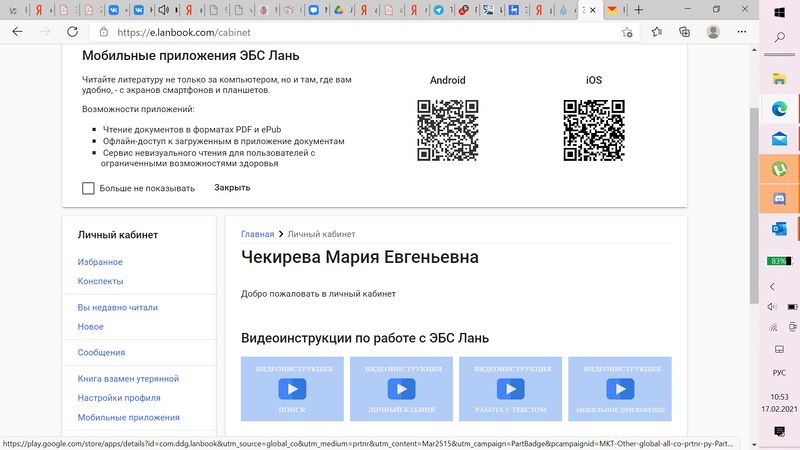Screen dimensions: 800x450
Task: Play the 'Поиск' video instruction
Action: pos(292,389)
